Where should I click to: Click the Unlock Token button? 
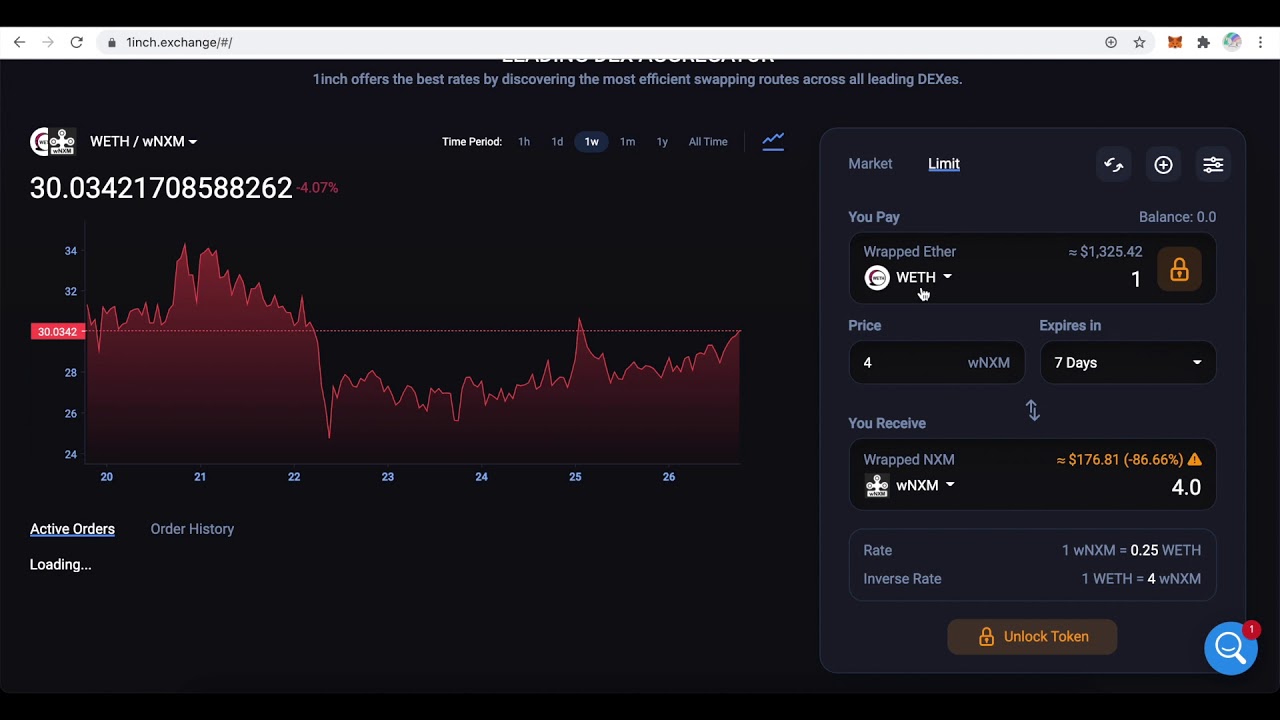click(x=1032, y=637)
